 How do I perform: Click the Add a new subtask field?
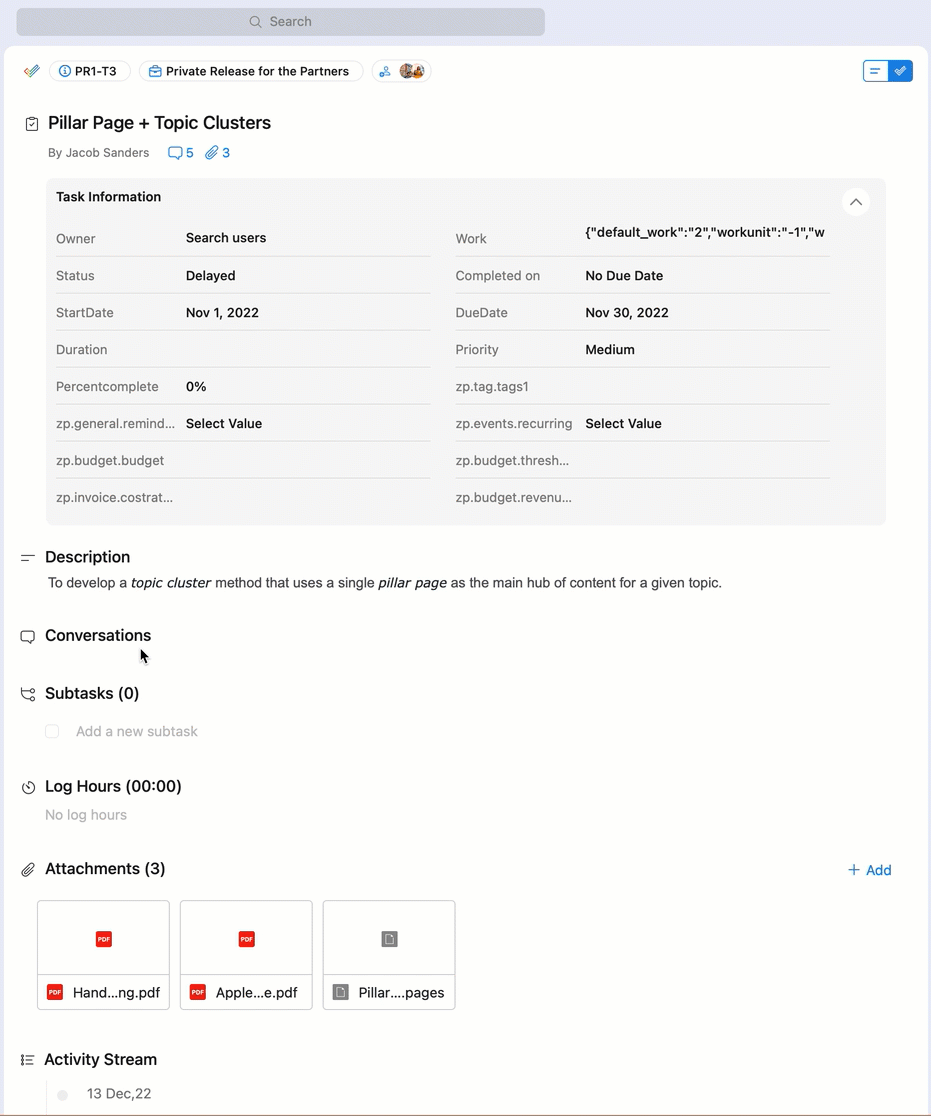[137, 731]
